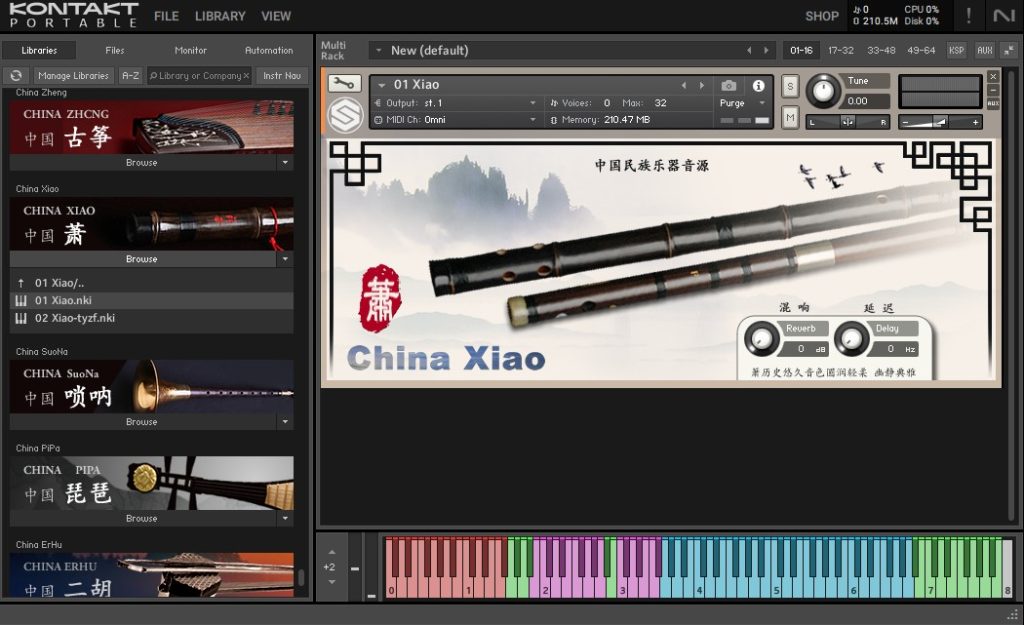Switch to the Monitor tab
Screen dimensions: 1024x625
coord(191,50)
